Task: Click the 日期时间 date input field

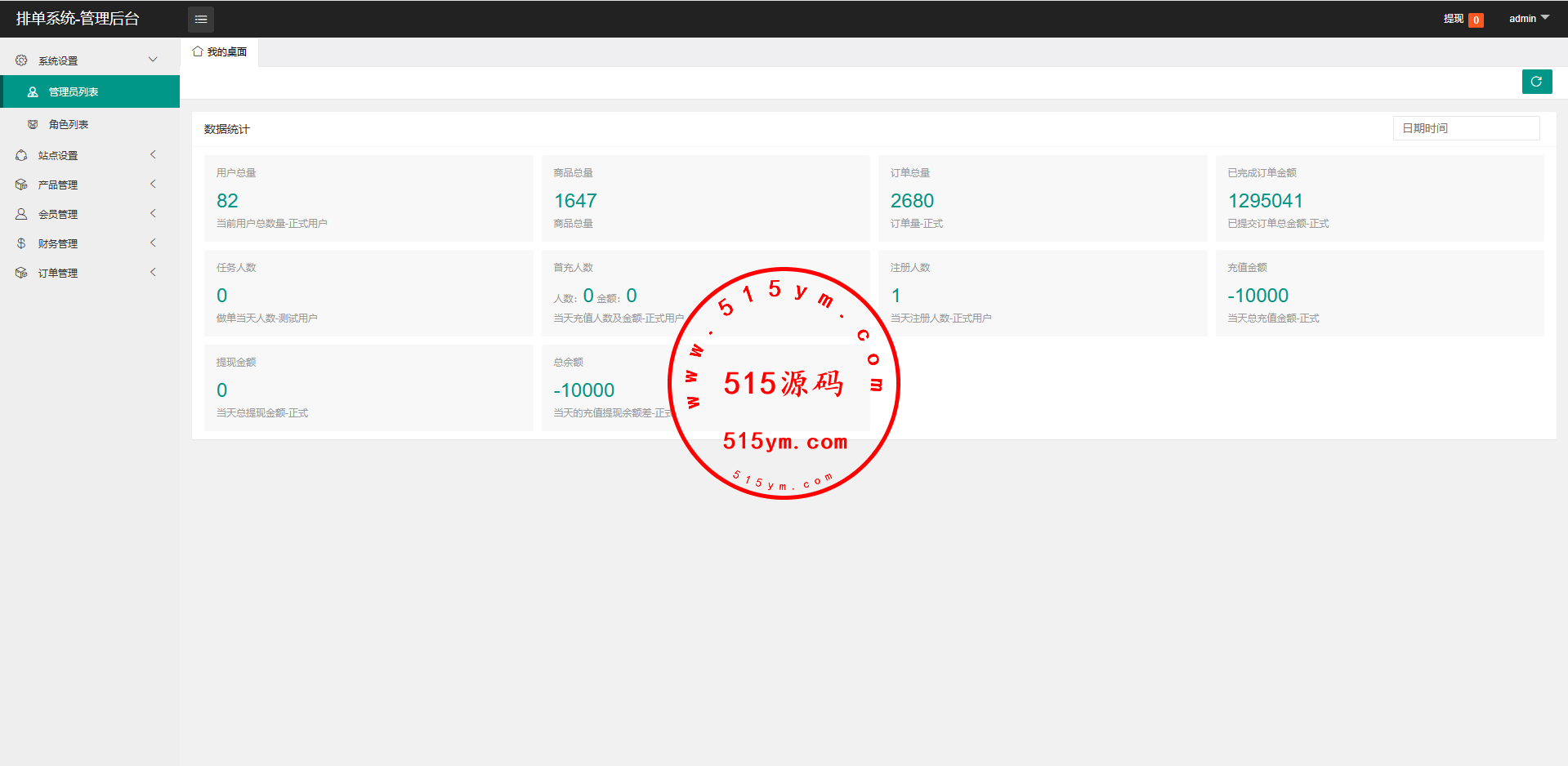Action: tap(1466, 128)
